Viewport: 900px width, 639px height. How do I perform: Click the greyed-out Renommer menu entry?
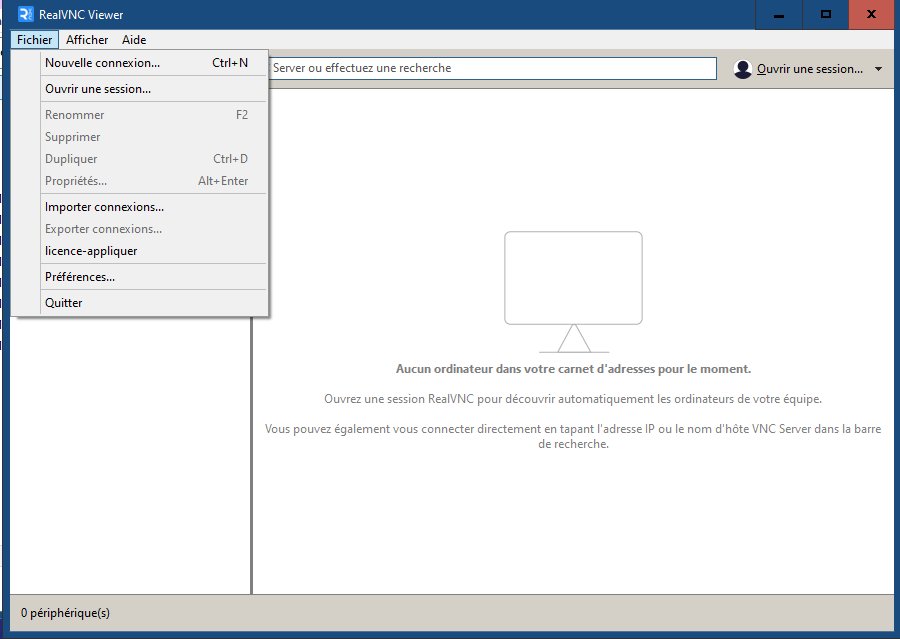point(153,114)
